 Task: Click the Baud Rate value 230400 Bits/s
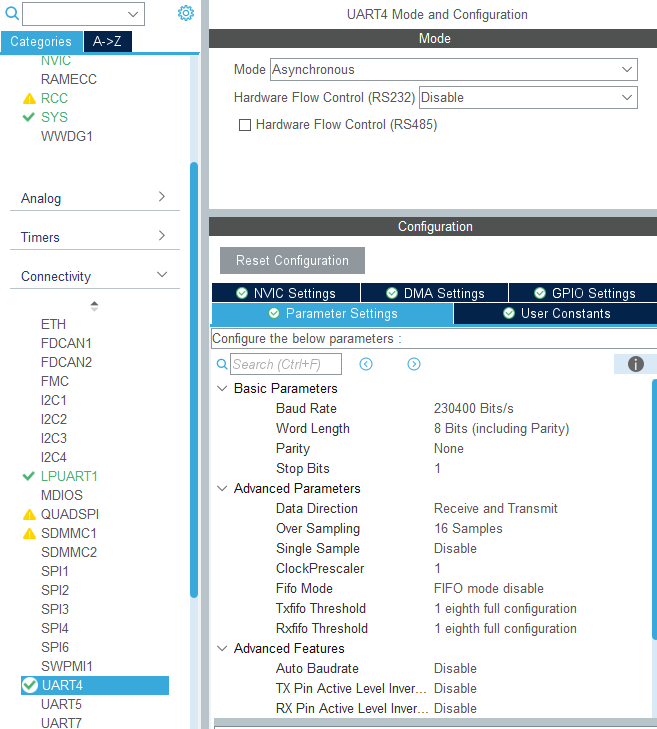pyautogui.click(x=474, y=409)
